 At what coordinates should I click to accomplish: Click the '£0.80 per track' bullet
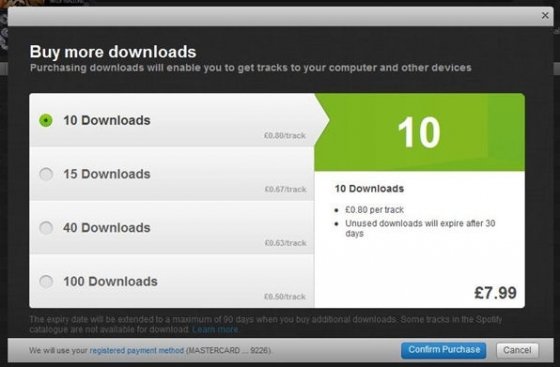point(374,210)
